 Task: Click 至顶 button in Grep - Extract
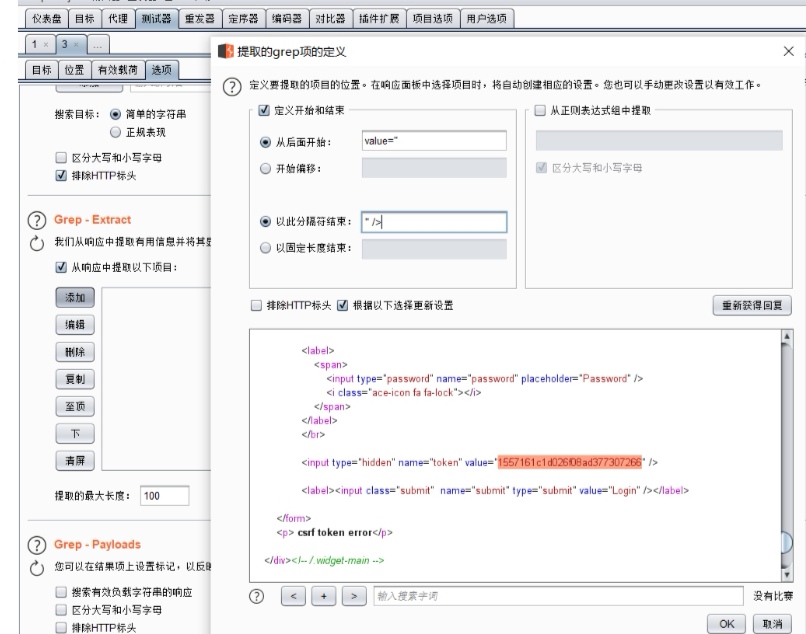[75, 407]
